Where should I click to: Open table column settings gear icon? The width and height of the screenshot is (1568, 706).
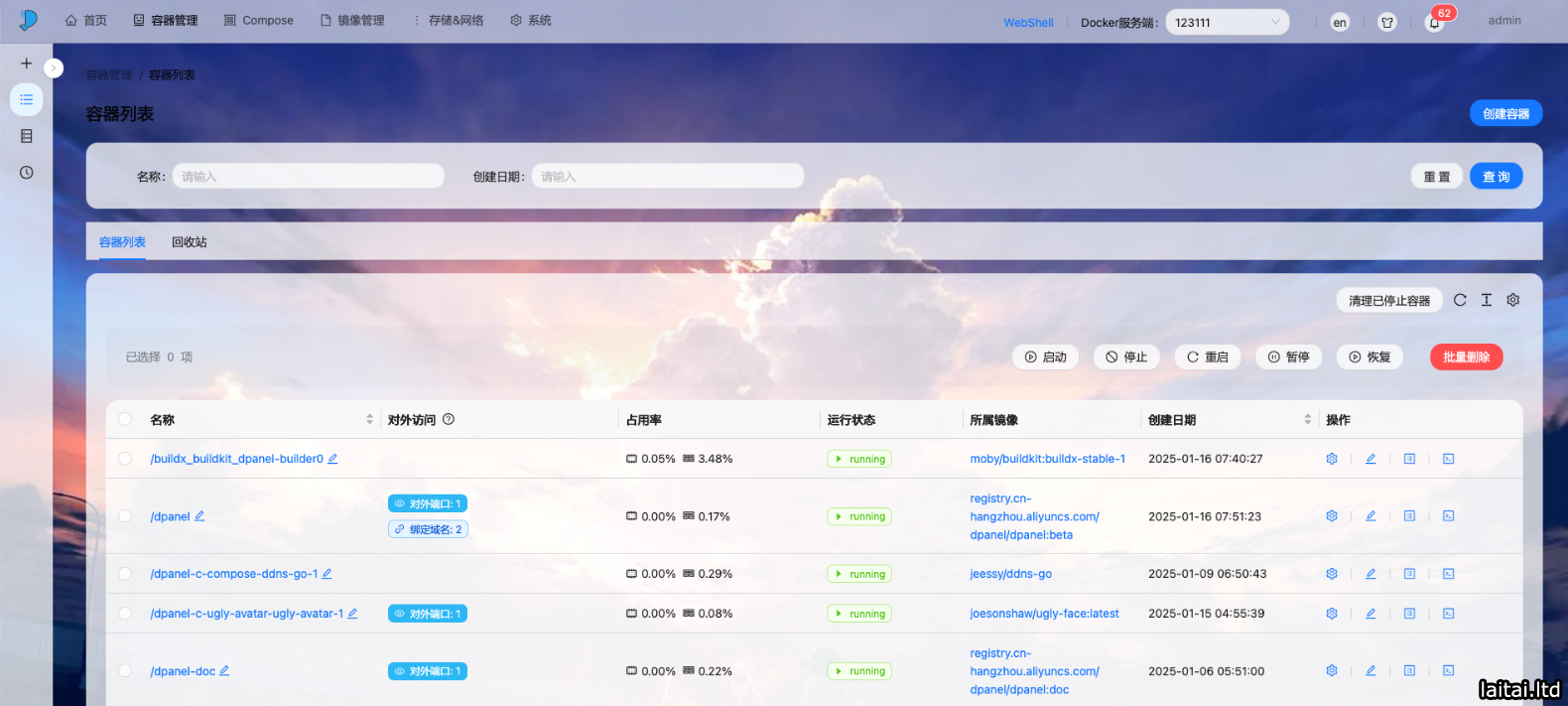pos(1513,300)
